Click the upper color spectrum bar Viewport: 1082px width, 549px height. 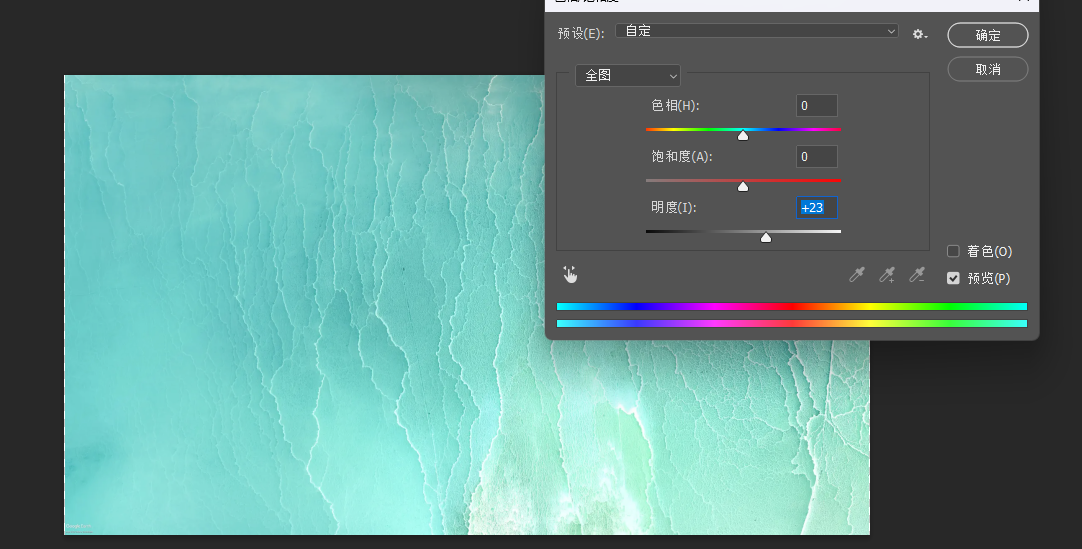[791, 306]
